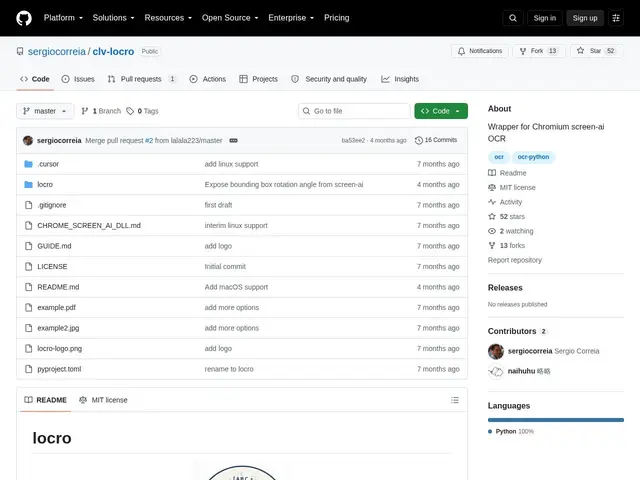Click the ocr topic tag
This screenshot has width=640, height=480.
tap(499, 157)
